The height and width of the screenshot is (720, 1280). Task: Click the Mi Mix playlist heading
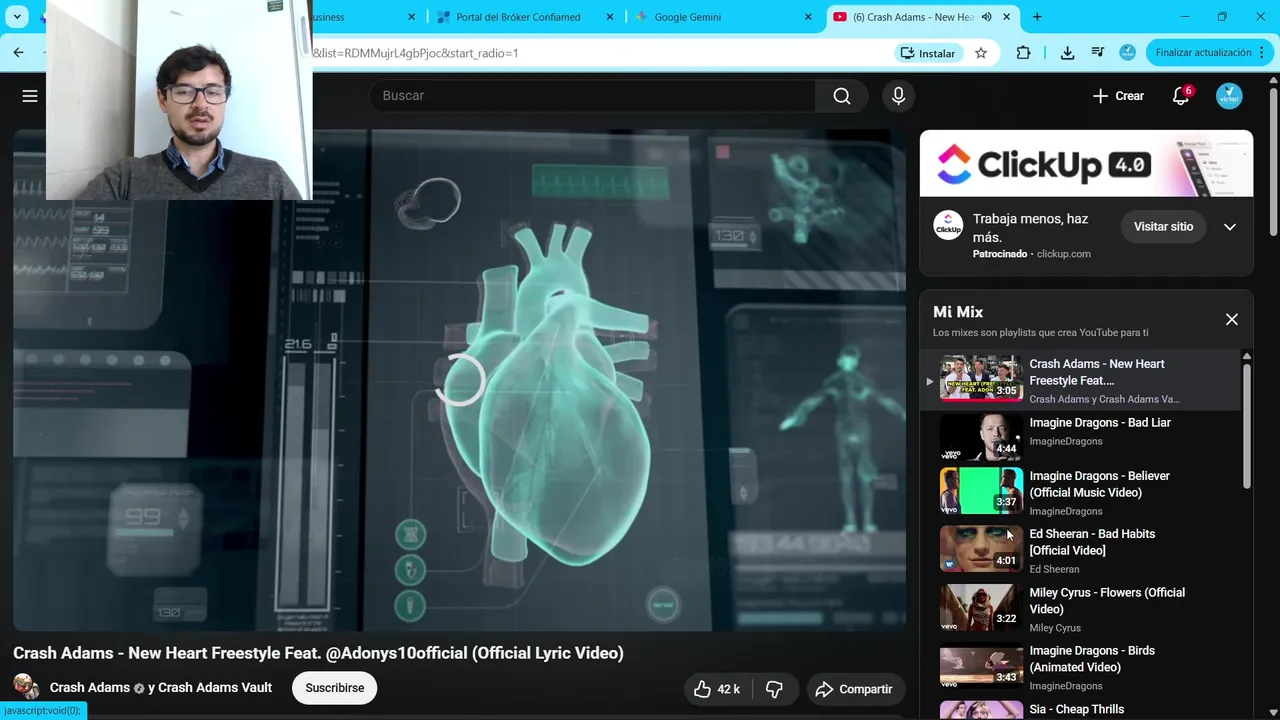pyautogui.click(x=958, y=312)
